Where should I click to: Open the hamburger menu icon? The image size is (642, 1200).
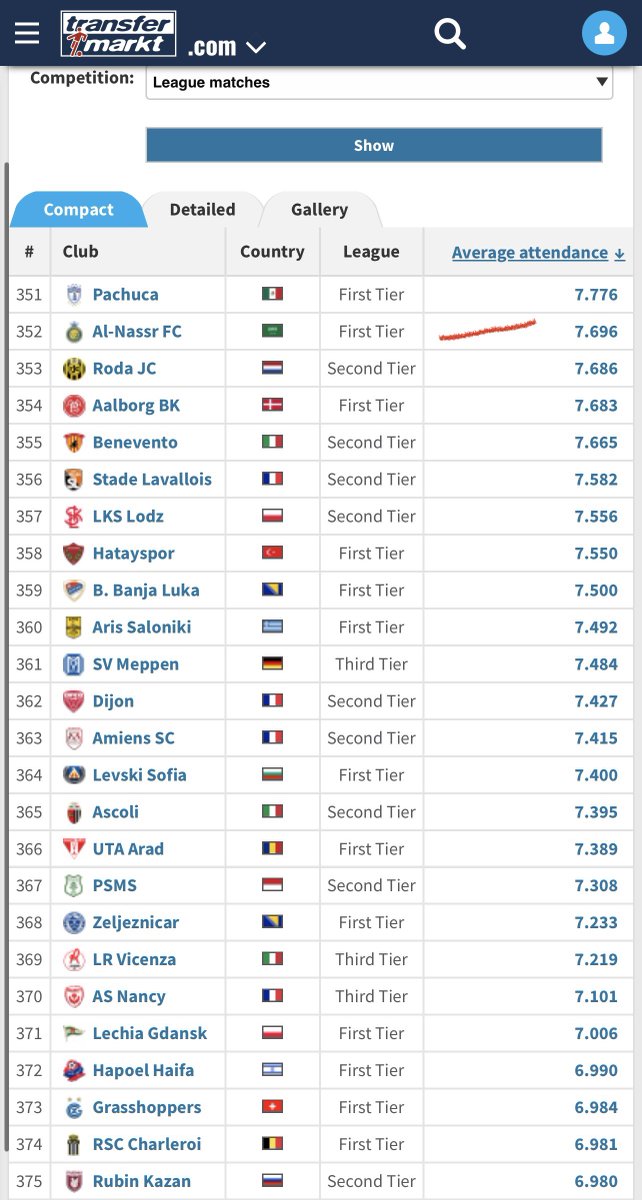tap(27, 34)
